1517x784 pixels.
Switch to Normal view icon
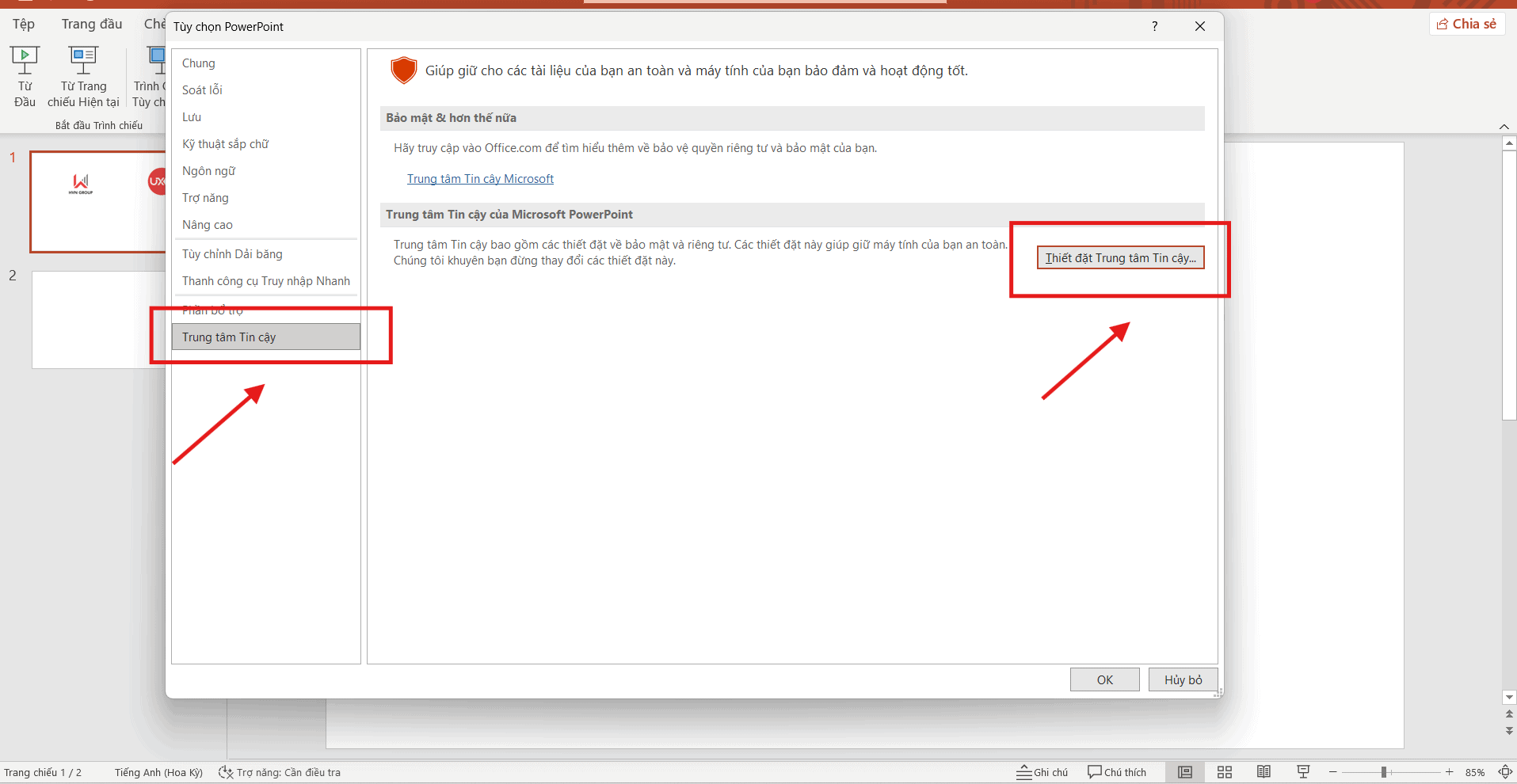click(1185, 772)
